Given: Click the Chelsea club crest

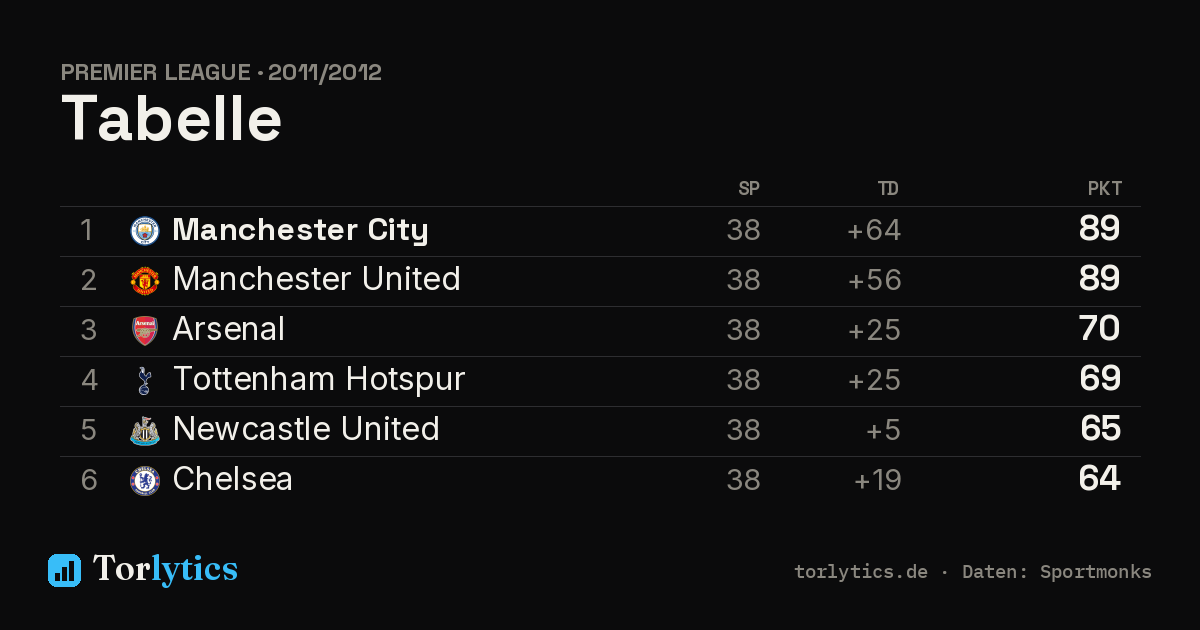Looking at the screenshot, I should (145, 481).
